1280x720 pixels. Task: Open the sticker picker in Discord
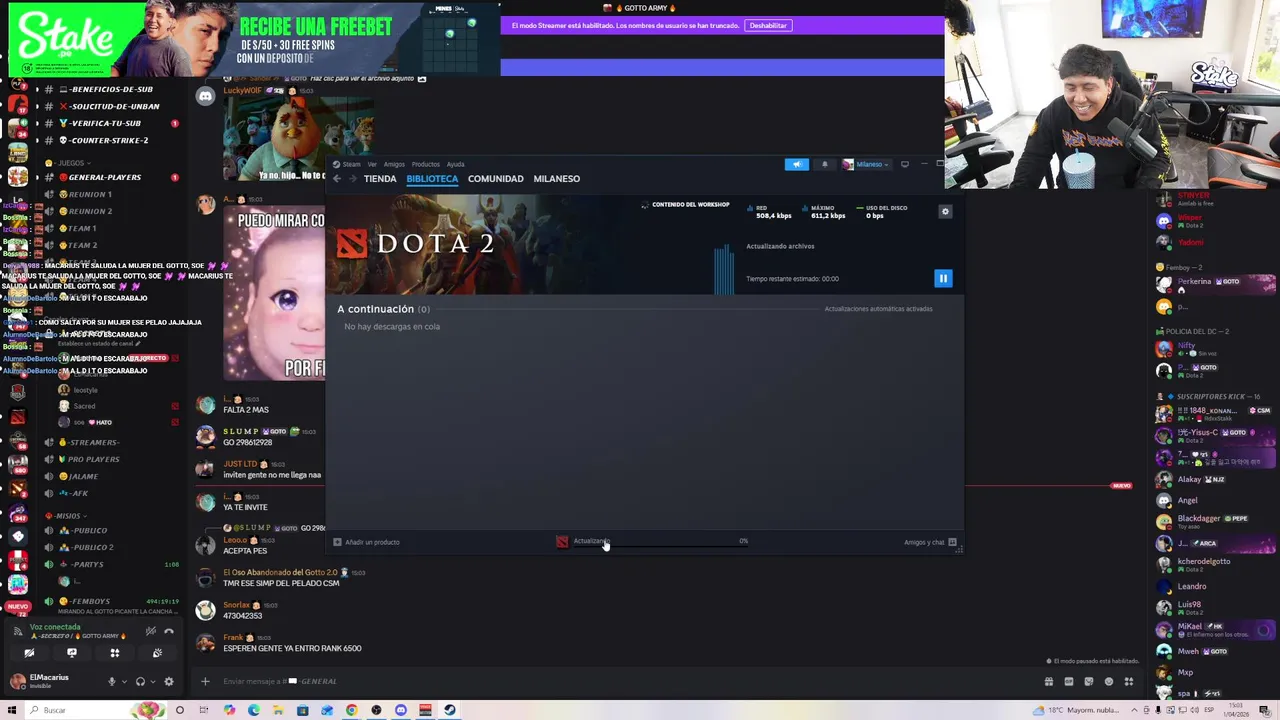[x=1089, y=682]
